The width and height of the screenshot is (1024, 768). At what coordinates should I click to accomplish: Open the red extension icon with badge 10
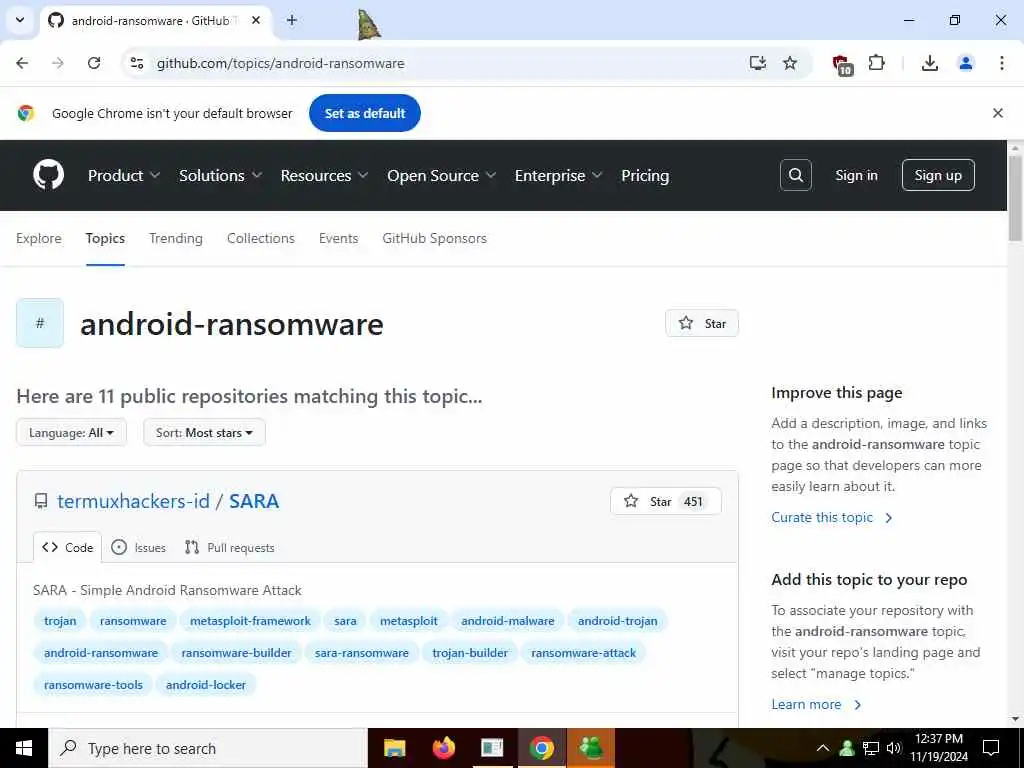point(842,64)
